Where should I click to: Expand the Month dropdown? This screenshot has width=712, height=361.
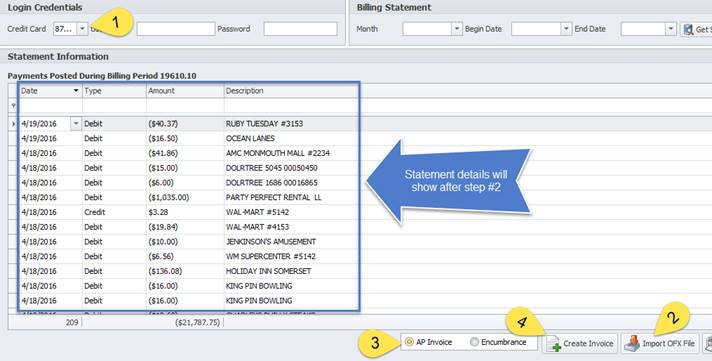(457, 29)
